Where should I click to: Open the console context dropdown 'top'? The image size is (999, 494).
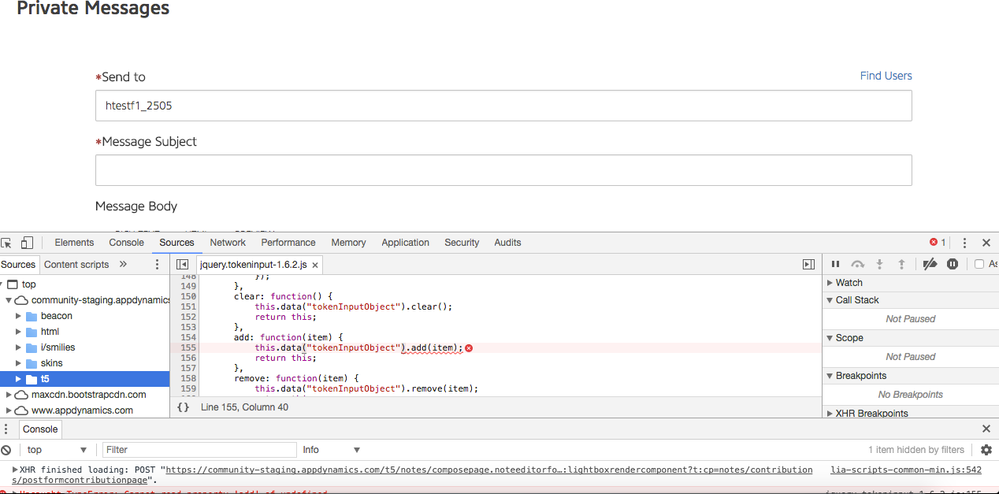[x=56, y=449]
